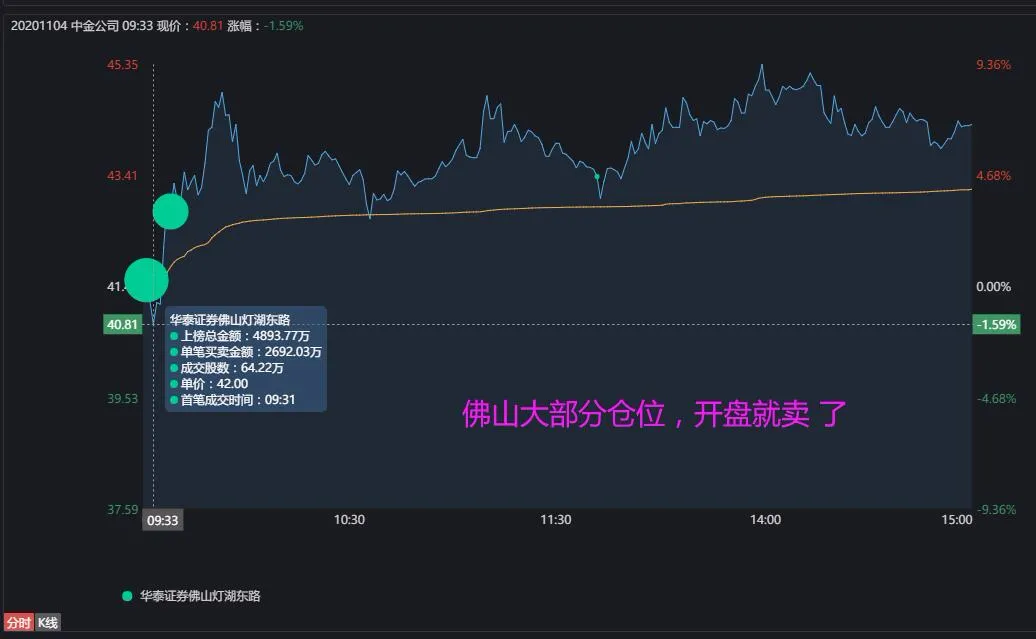1036x639 pixels.
Task: Select the upper green circle marker on the chart
Action: 170,212
